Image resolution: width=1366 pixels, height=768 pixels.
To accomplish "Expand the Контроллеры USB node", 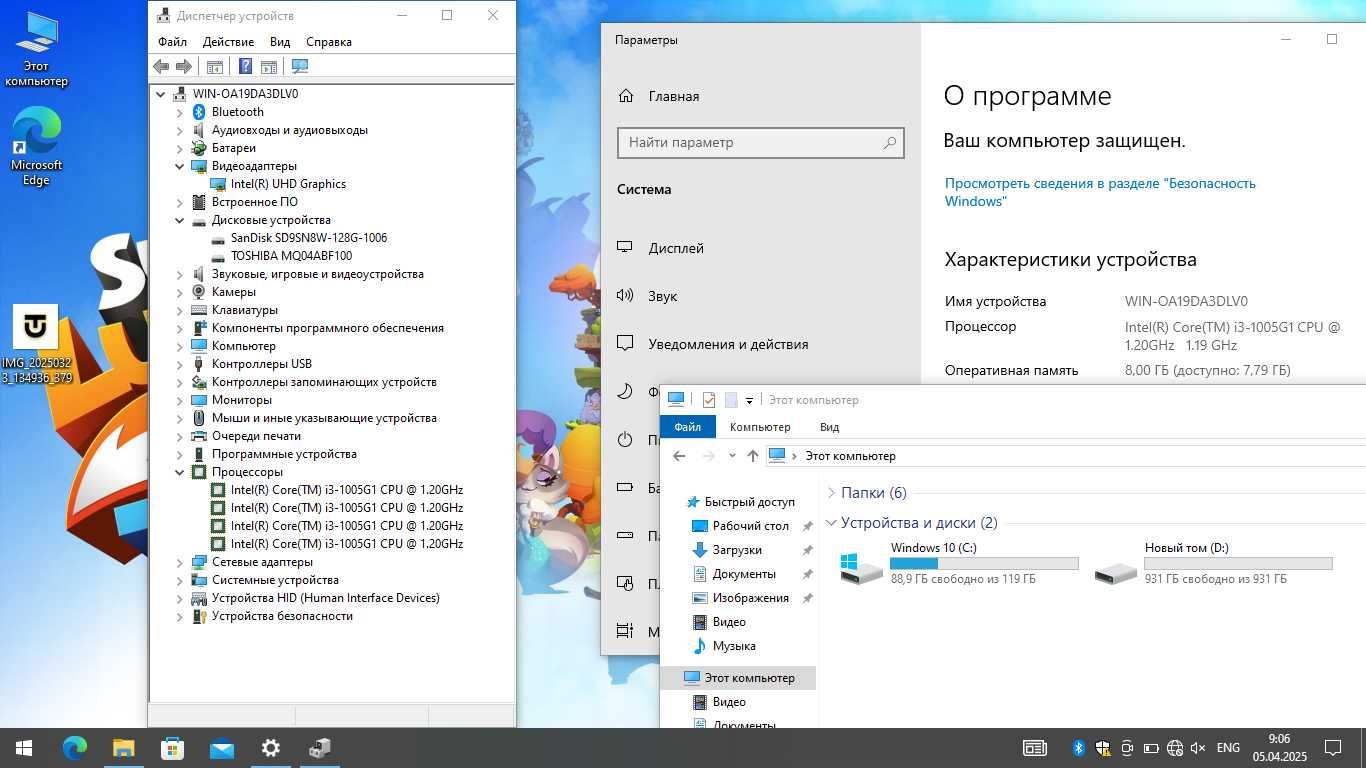I will click(x=180, y=364).
